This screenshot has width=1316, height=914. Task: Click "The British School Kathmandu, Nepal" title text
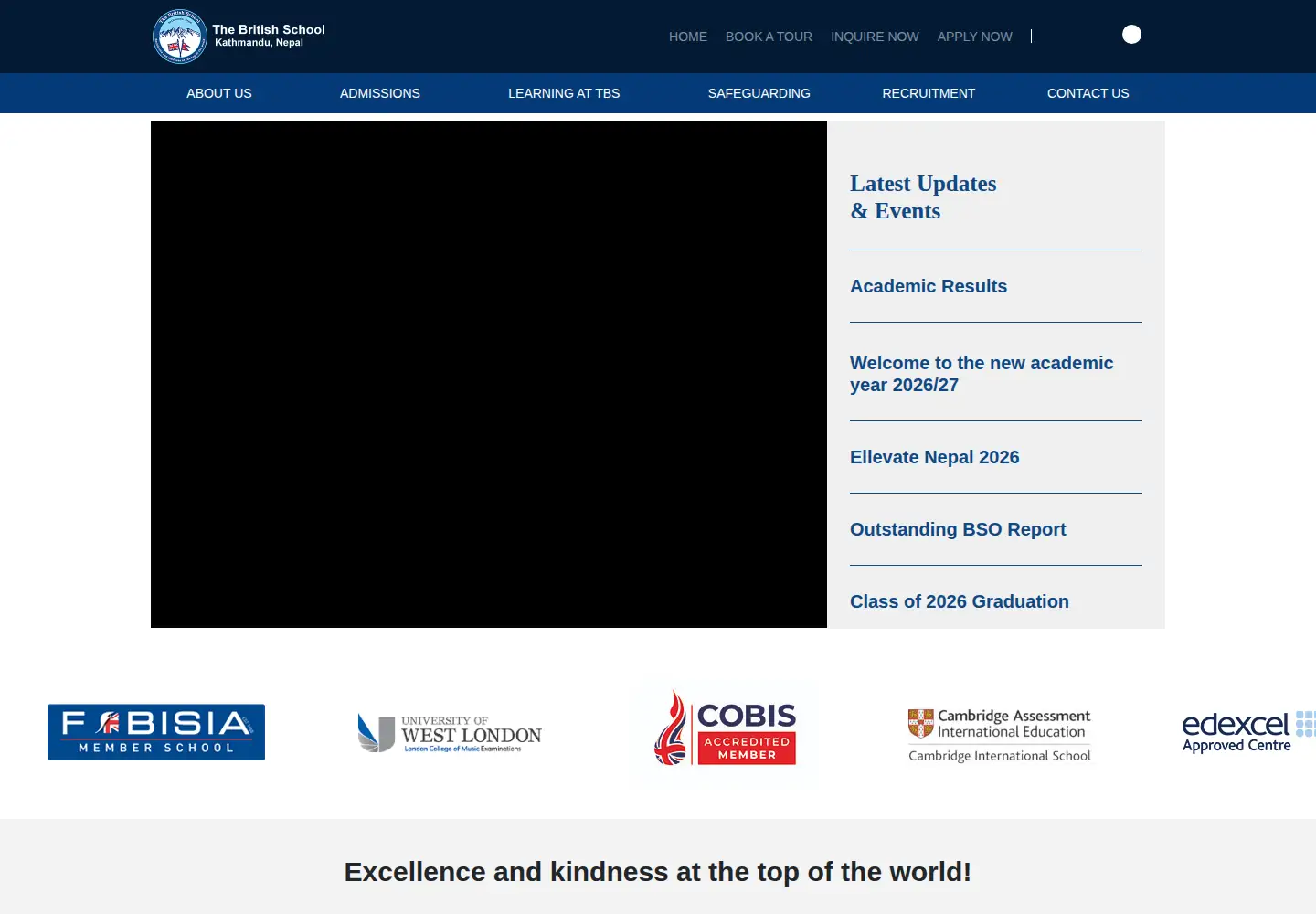269,36
